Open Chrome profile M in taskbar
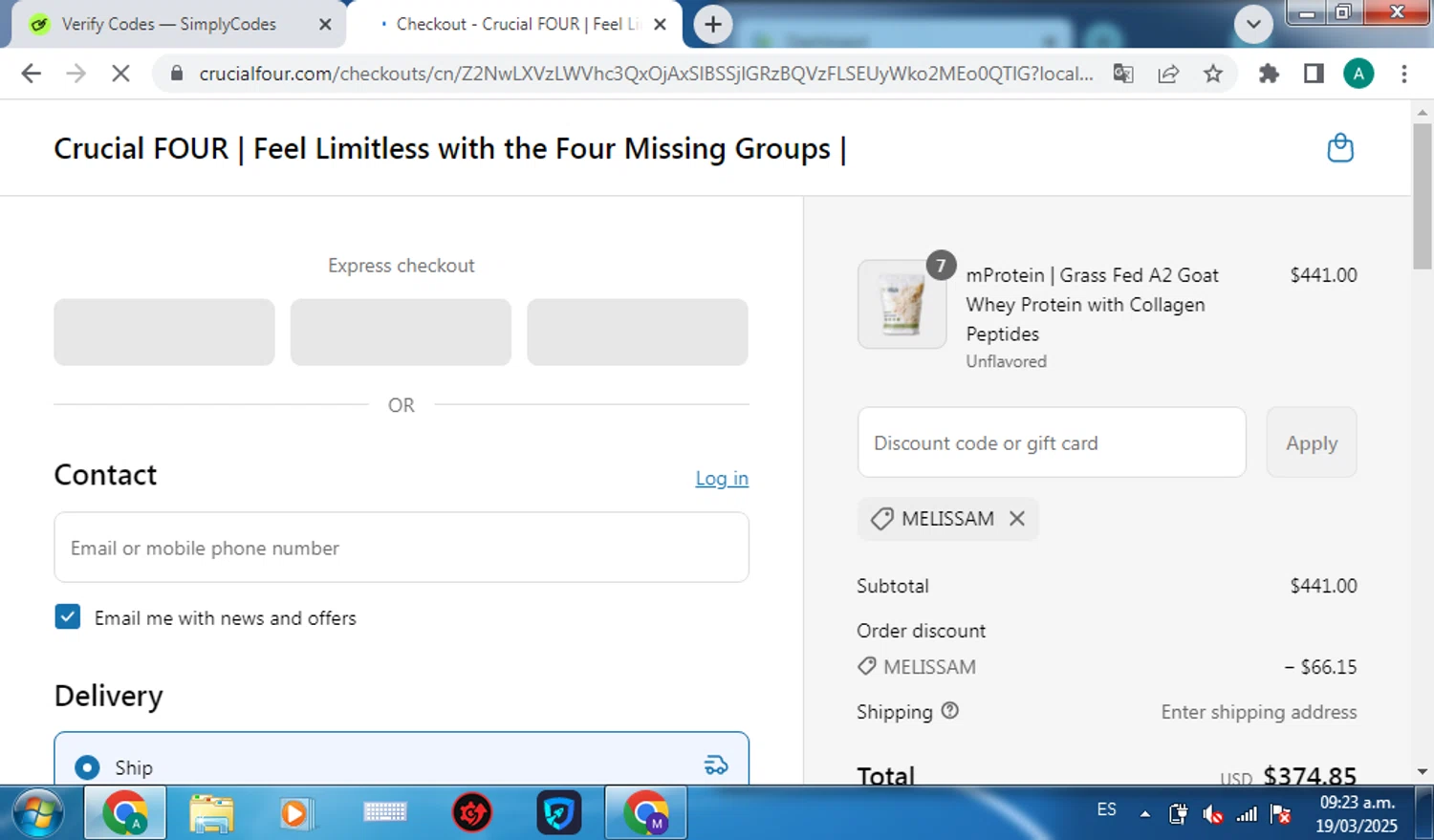The image size is (1434, 840). pos(646,813)
